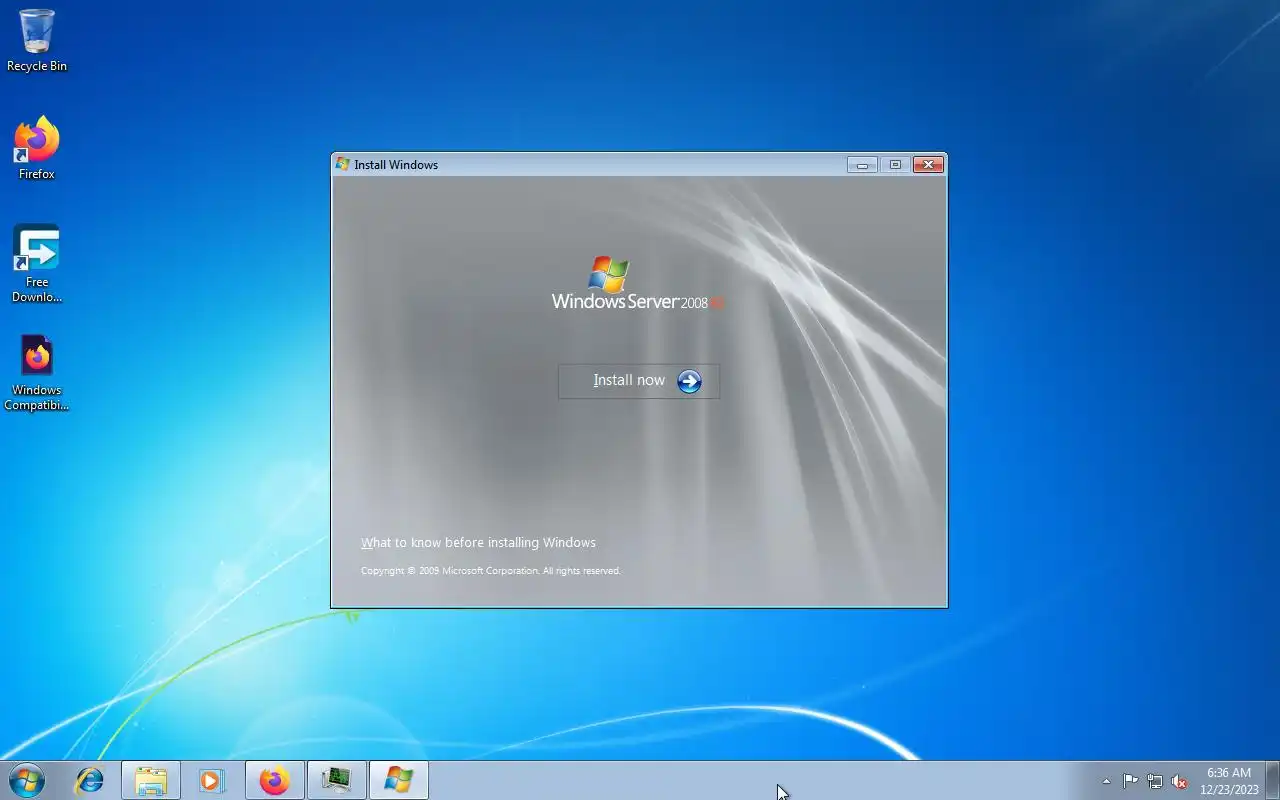Select the Free Download desktop shortcut
1280x800 pixels.
tap(37, 263)
